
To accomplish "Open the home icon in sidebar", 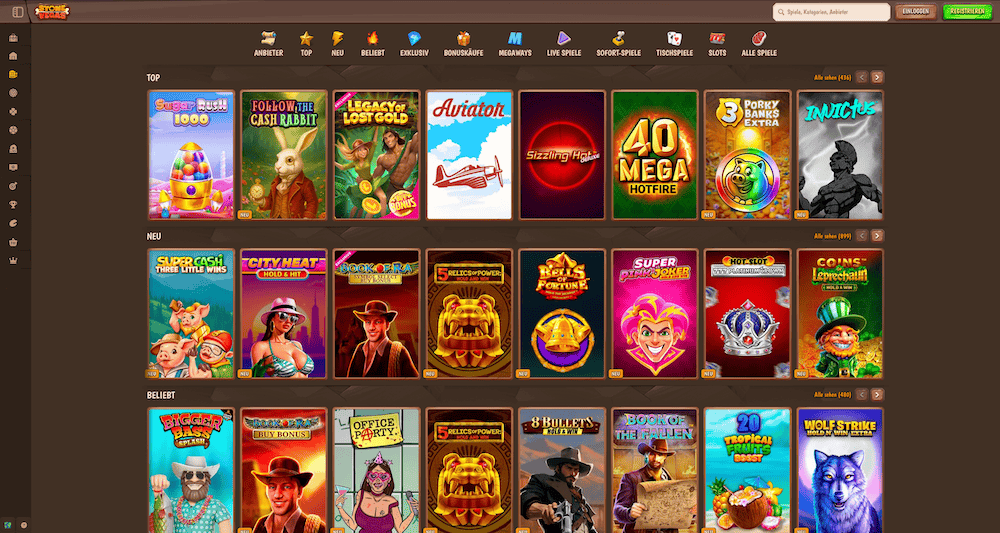I will pyautogui.click(x=13, y=56).
